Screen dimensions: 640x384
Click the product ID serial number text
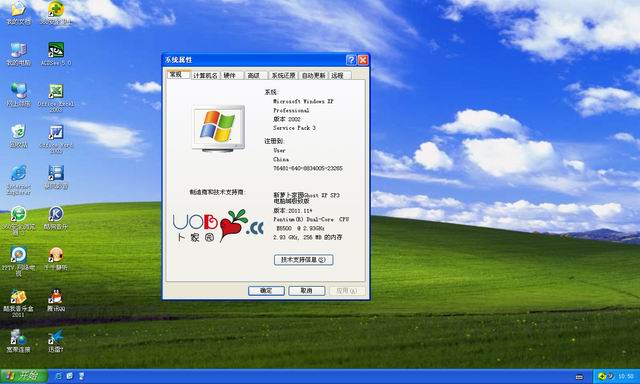[x=308, y=168]
